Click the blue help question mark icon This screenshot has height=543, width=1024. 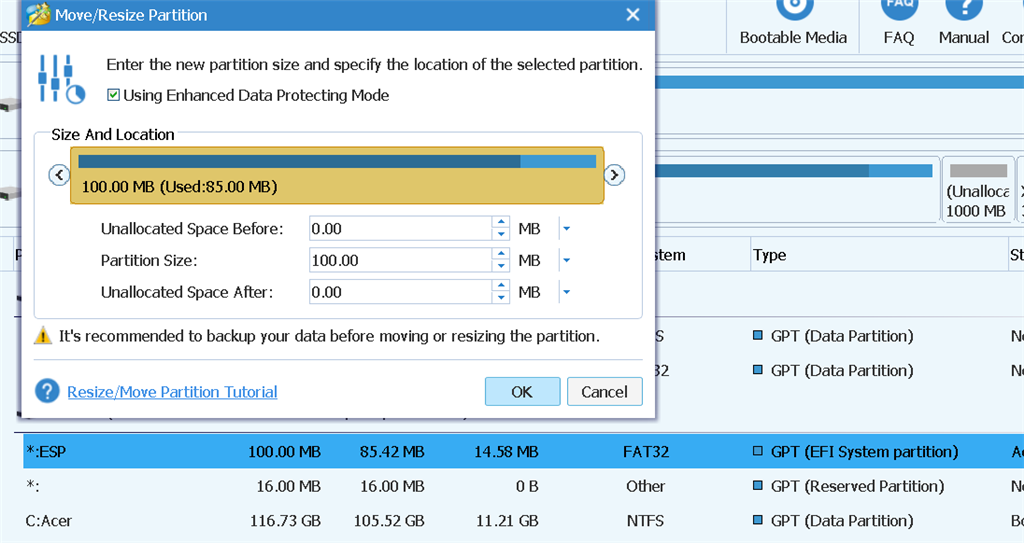coord(47,391)
